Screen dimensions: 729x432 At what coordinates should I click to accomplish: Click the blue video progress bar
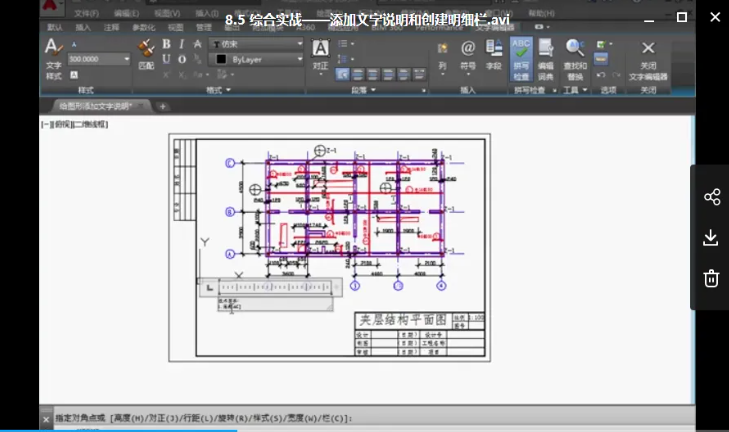(x=119, y=431)
